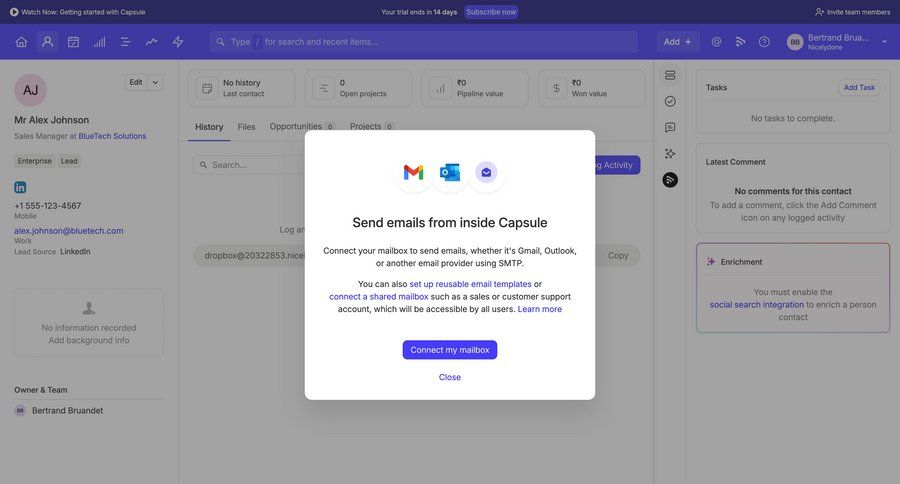
Task: Open the Enrichment sparkle sidebar icon
Action: click(x=670, y=153)
